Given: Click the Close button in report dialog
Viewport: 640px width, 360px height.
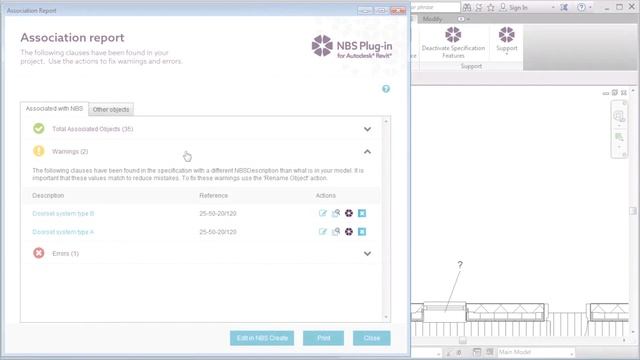Looking at the screenshot, I should click(371, 338).
